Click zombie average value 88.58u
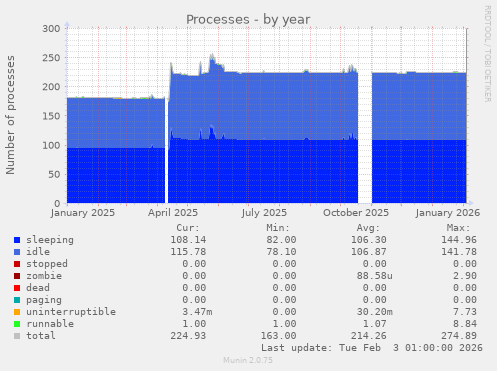The height and width of the screenshot is (371, 497). coord(375,276)
